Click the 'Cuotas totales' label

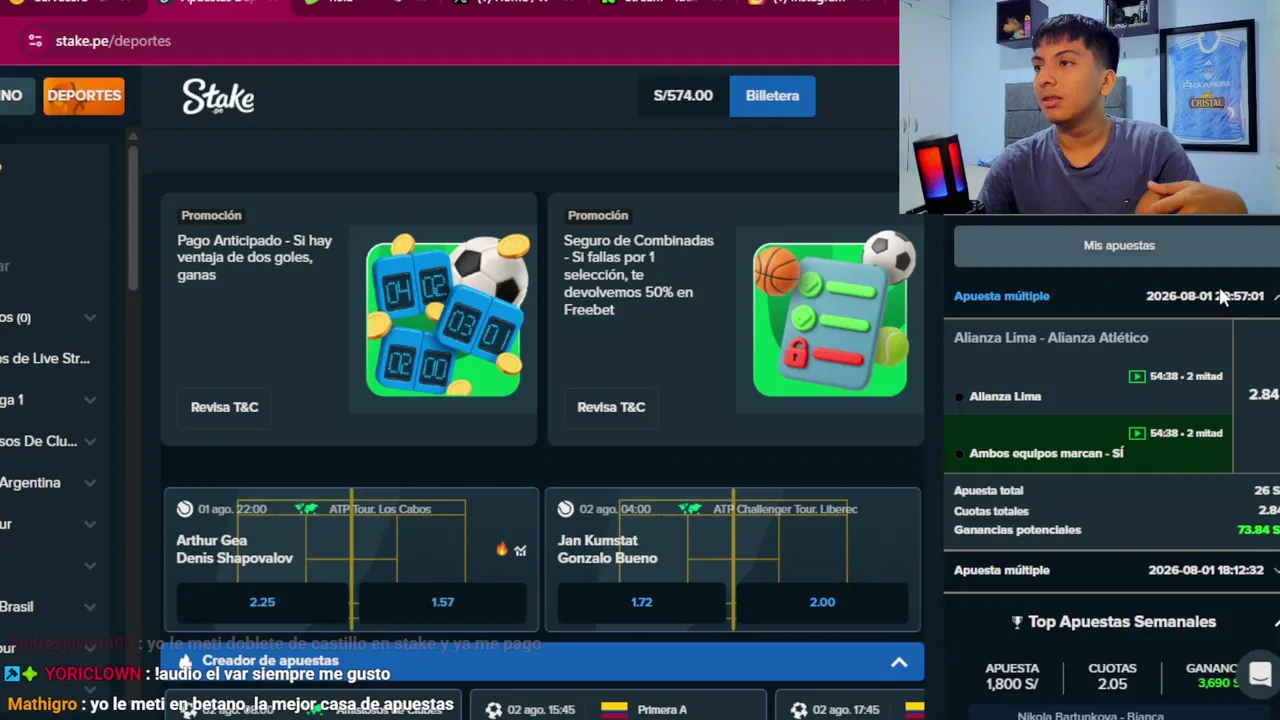991,511
